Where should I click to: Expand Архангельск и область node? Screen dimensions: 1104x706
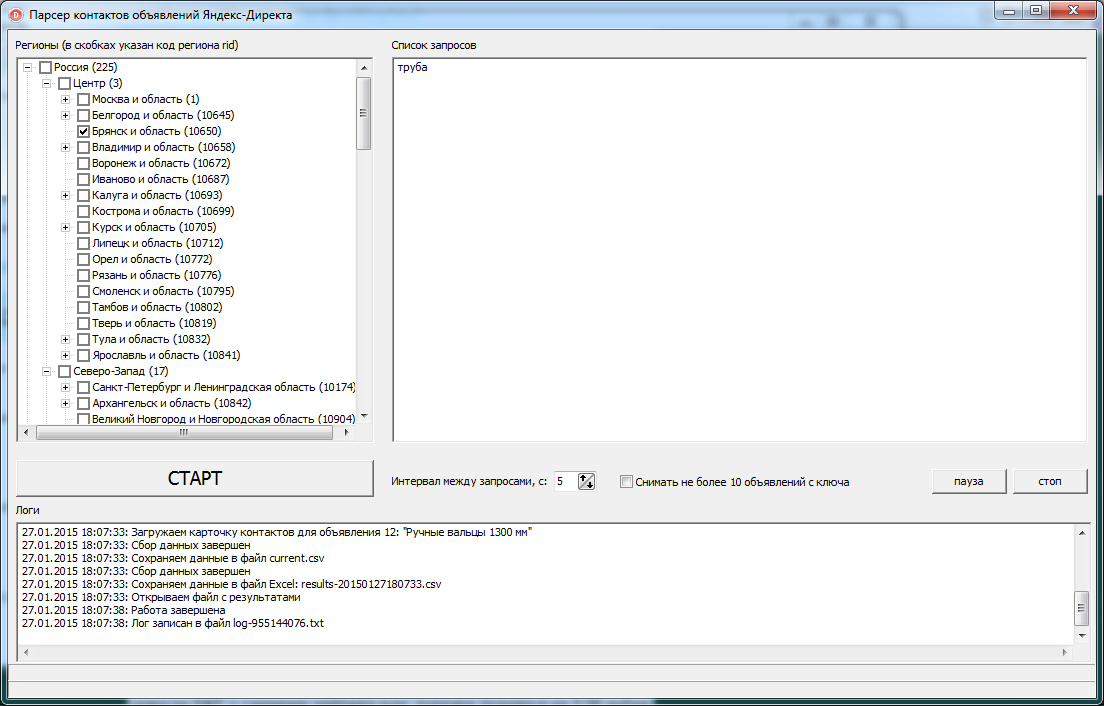[65, 404]
